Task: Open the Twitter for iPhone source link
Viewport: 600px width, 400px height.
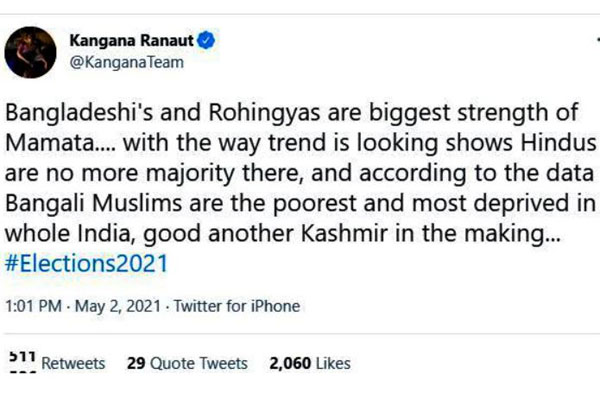Action: point(237,306)
